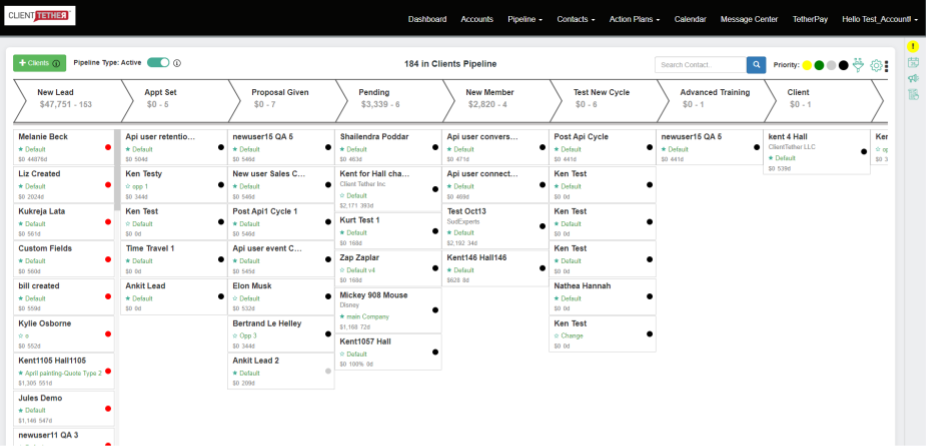Filter by yellow priority swatch
This screenshot has height=448, width=927.
tap(807, 65)
